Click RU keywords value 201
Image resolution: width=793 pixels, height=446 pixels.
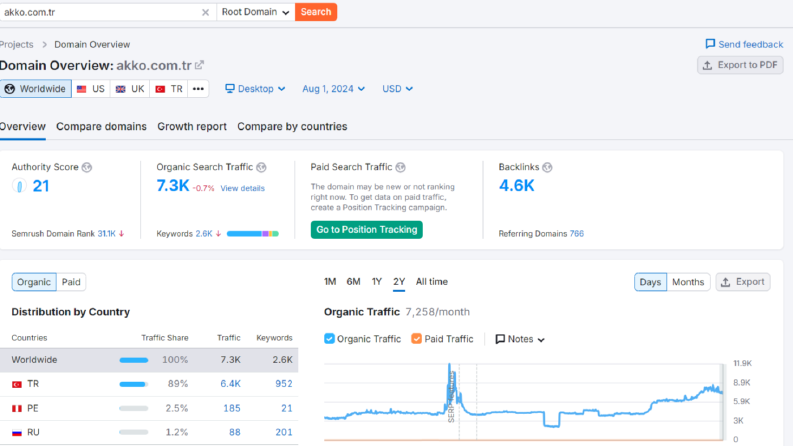(284, 432)
